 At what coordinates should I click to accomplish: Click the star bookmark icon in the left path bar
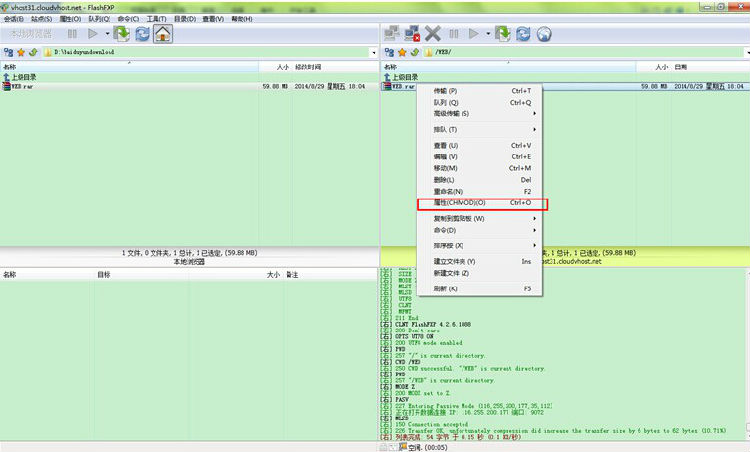(x=21, y=52)
